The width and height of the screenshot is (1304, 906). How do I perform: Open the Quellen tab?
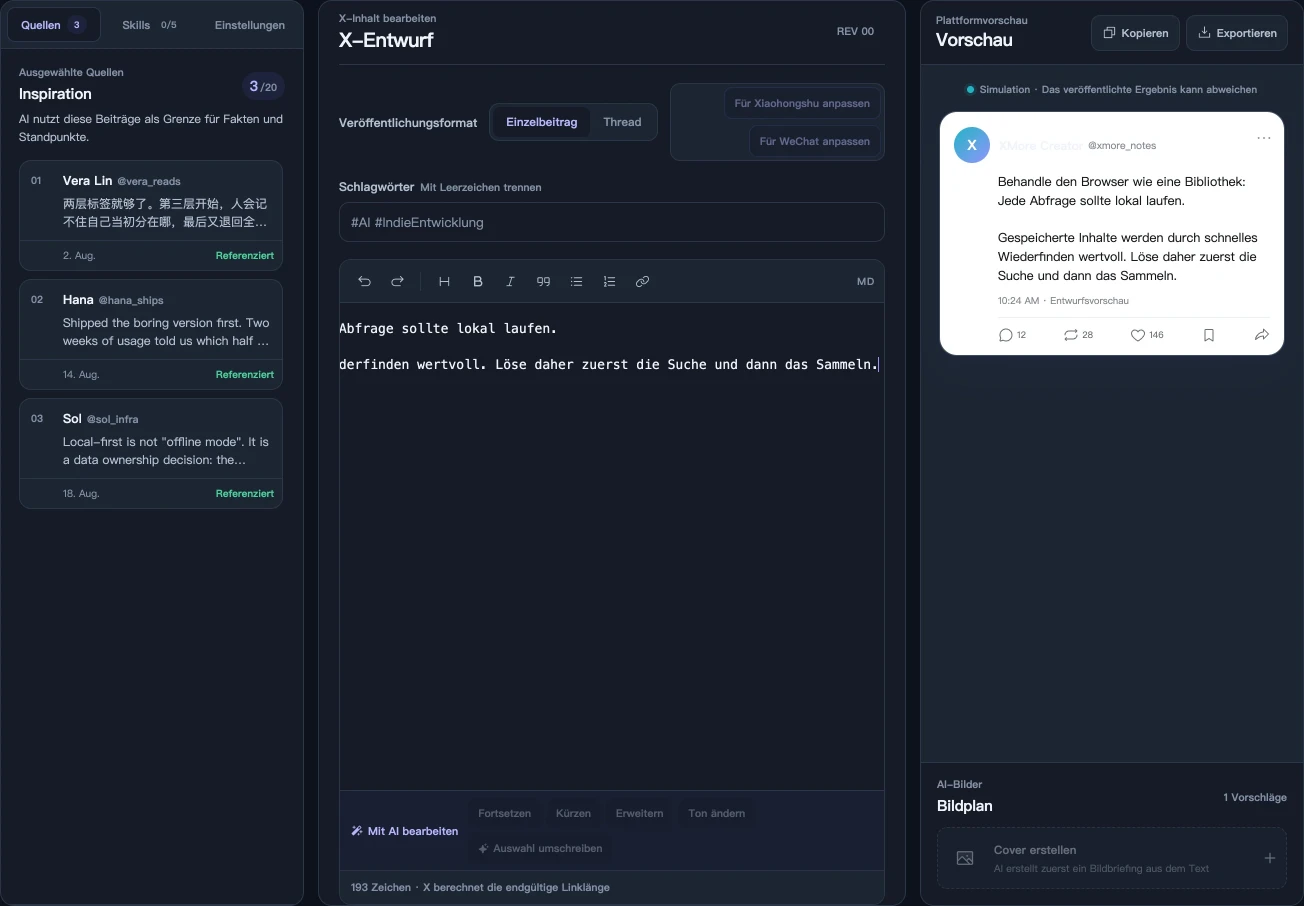54,25
